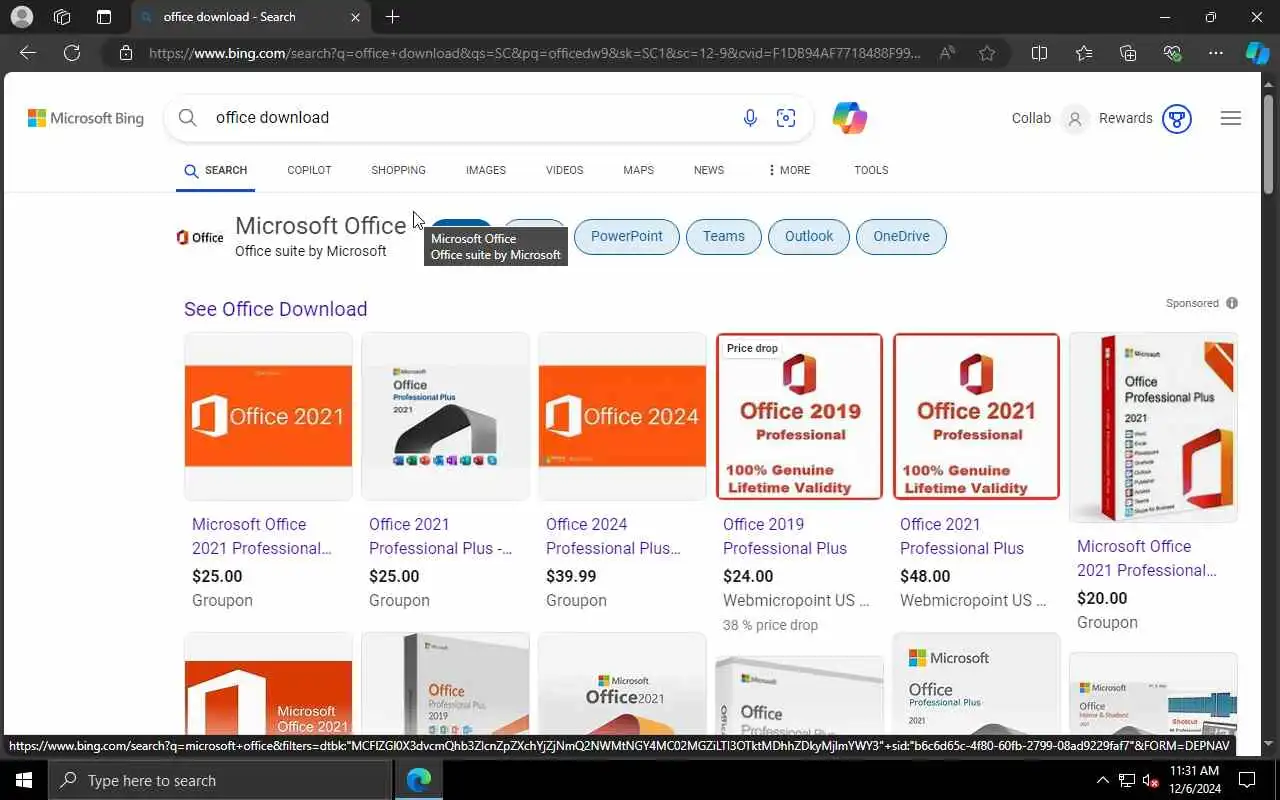Open the colorful Copilot icon beside search box
The image size is (1280, 800).
point(849,118)
